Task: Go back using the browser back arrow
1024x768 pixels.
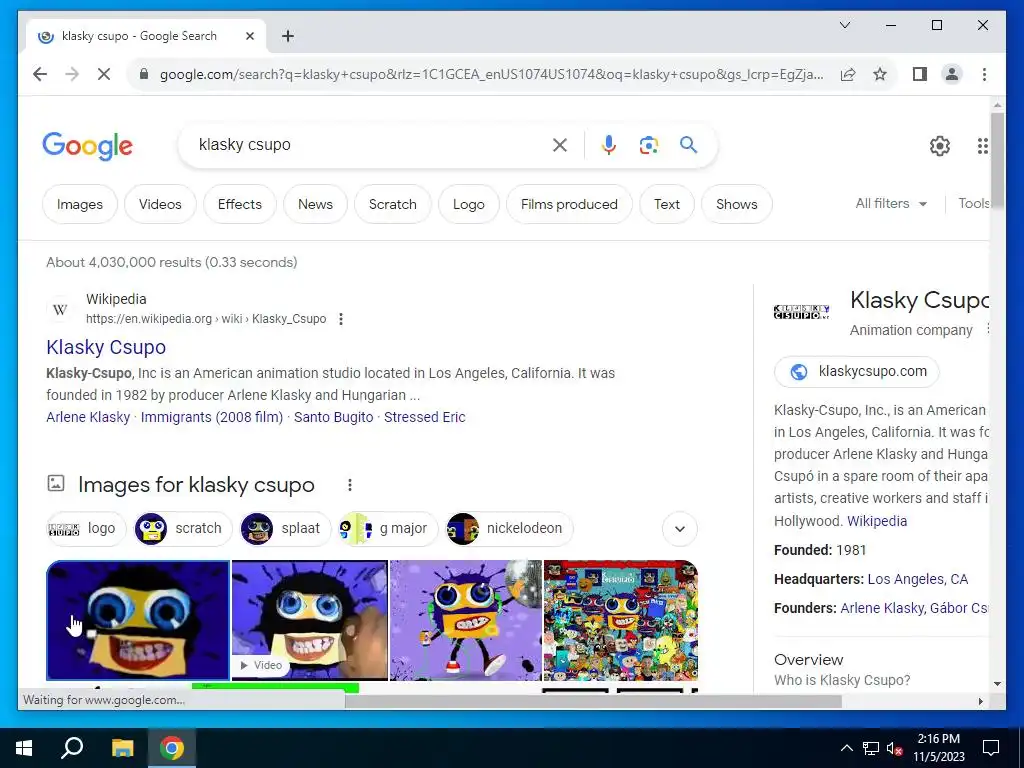Action: point(40,74)
